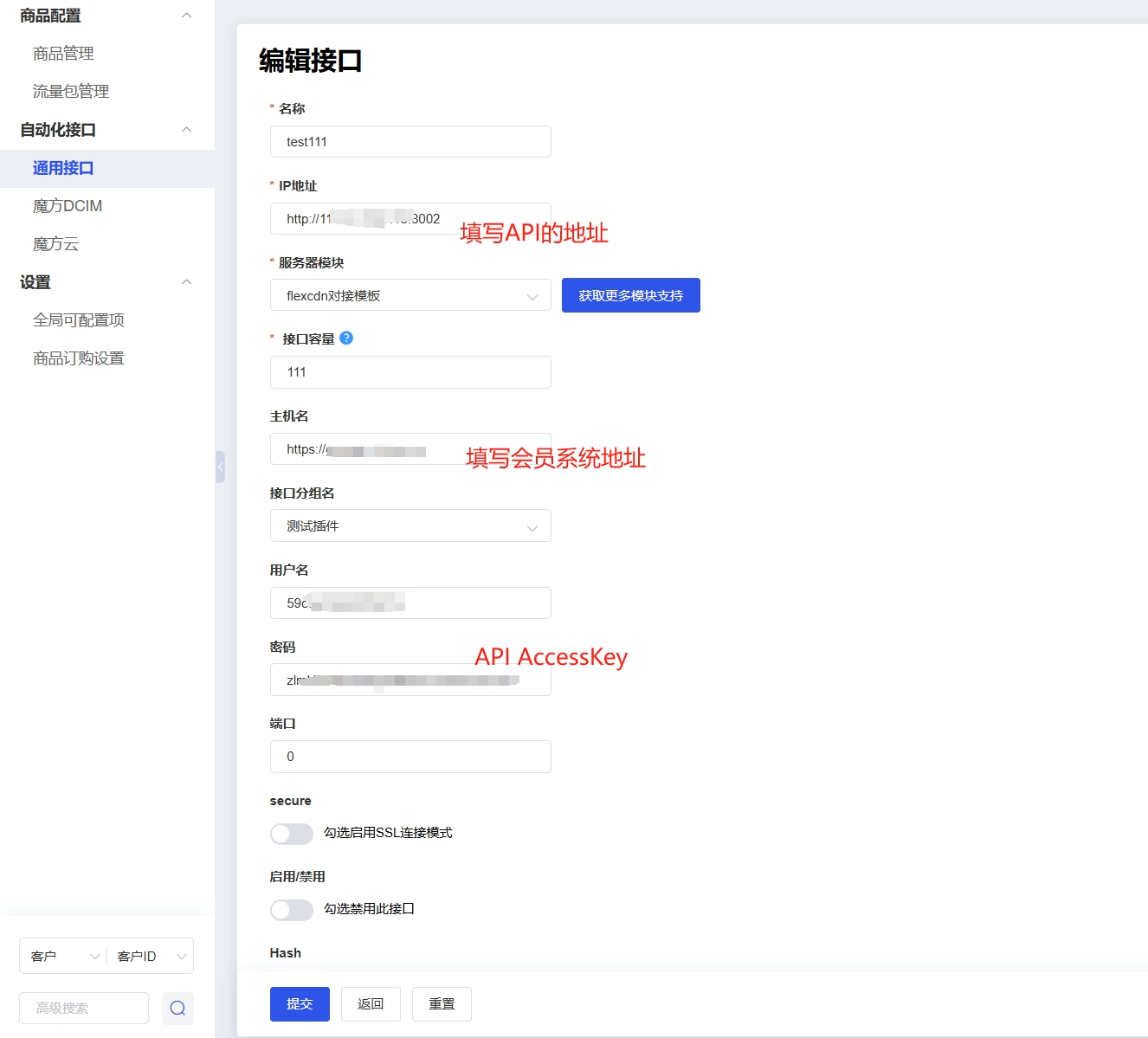Open the 客户ID dropdown selector

[x=151, y=956]
